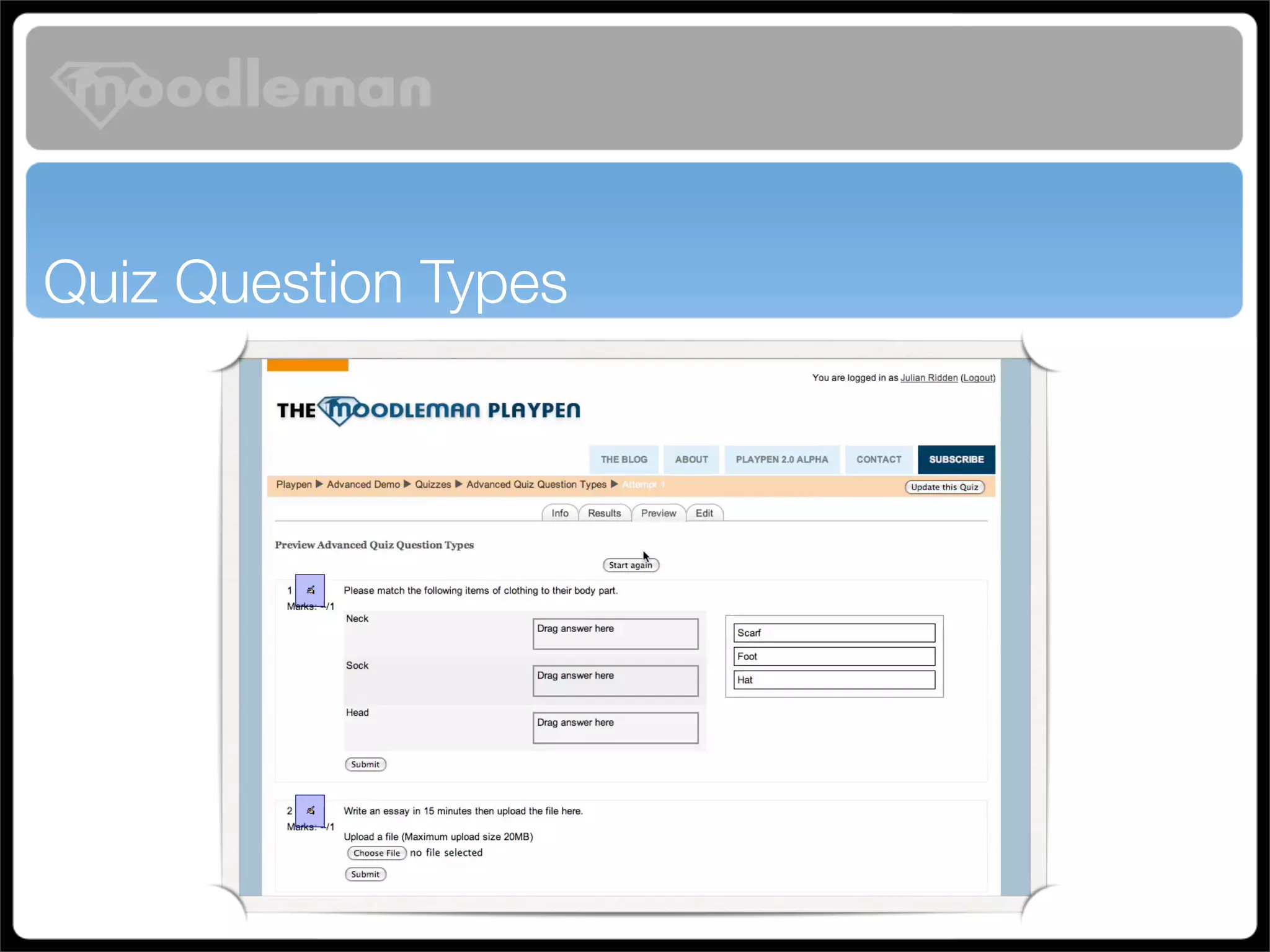
Task: Click the Logout link
Action: click(x=979, y=378)
